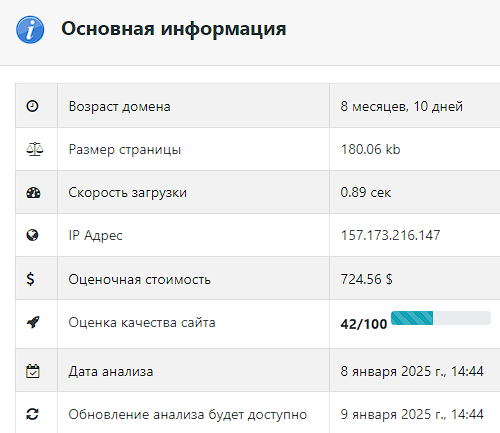Click the blue info icon near heading
Screen dimensions: 500x433
pyautogui.click(x=30, y=30)
